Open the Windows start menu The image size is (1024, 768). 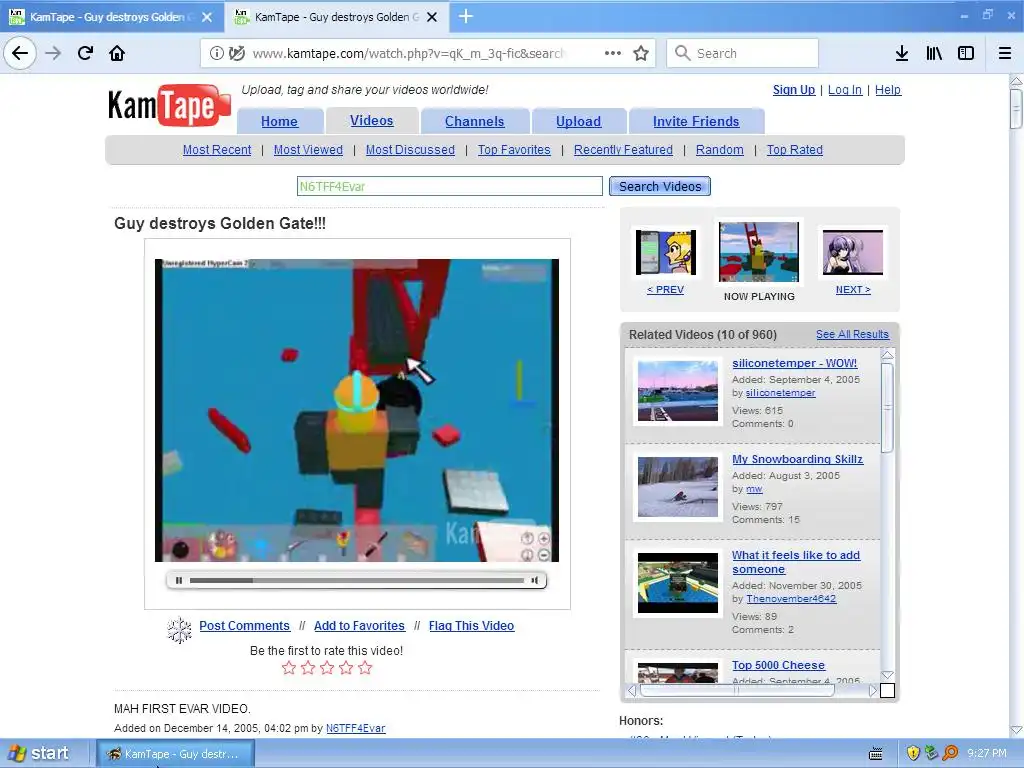pos(39,753)
